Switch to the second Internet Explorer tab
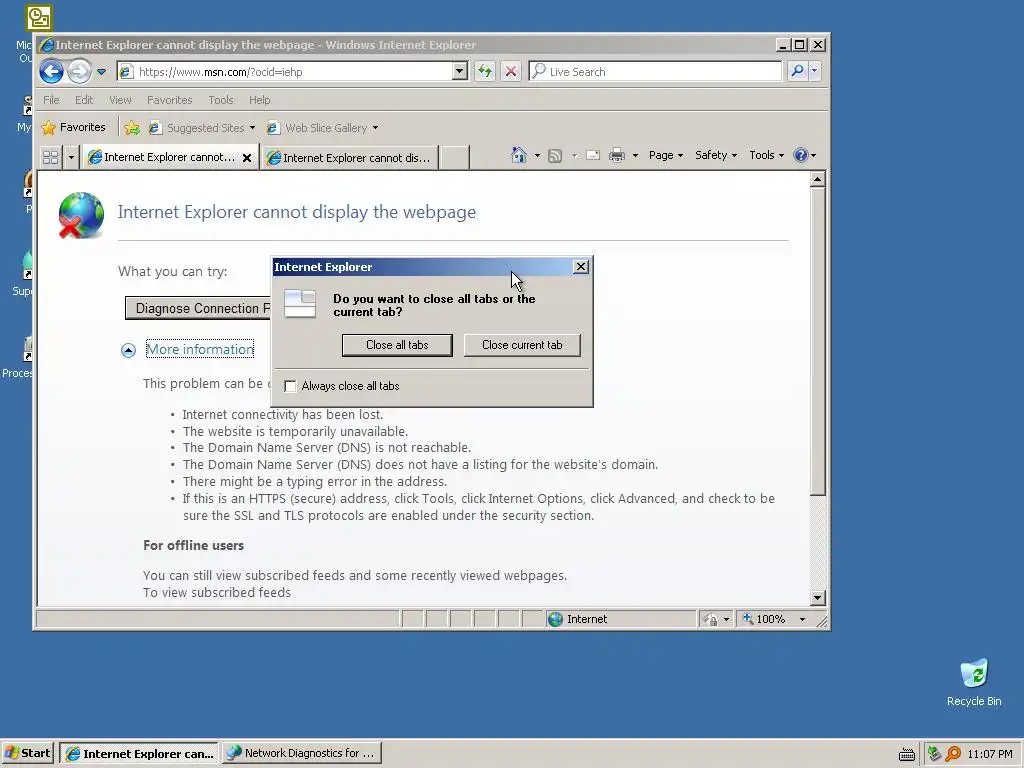This screenshot has width=1024, height=768. tap(349, 157)
